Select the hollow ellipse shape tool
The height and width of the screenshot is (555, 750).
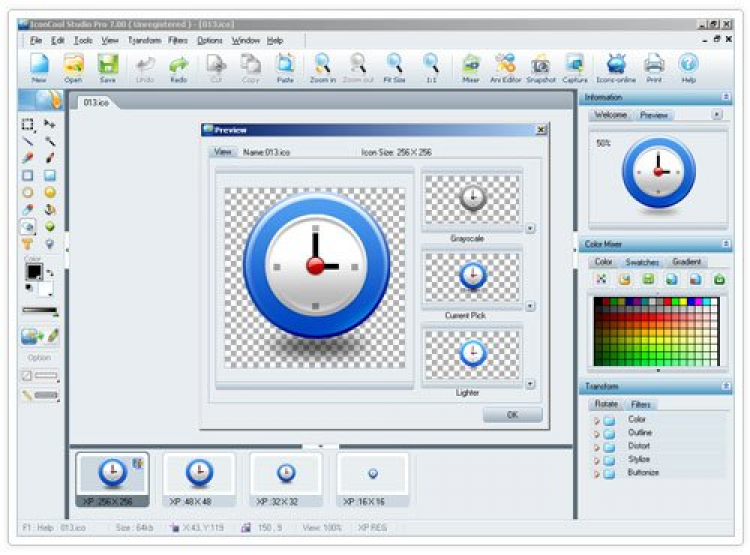coord(28,192)
